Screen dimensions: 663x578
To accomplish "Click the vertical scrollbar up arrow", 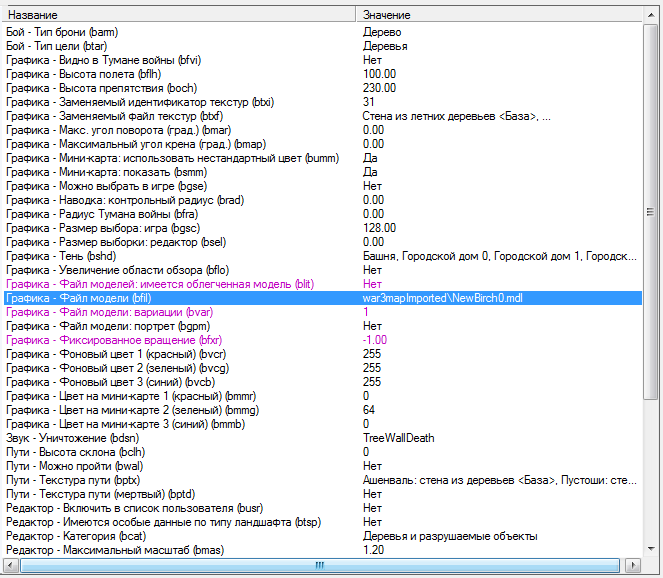I will 650,15.
